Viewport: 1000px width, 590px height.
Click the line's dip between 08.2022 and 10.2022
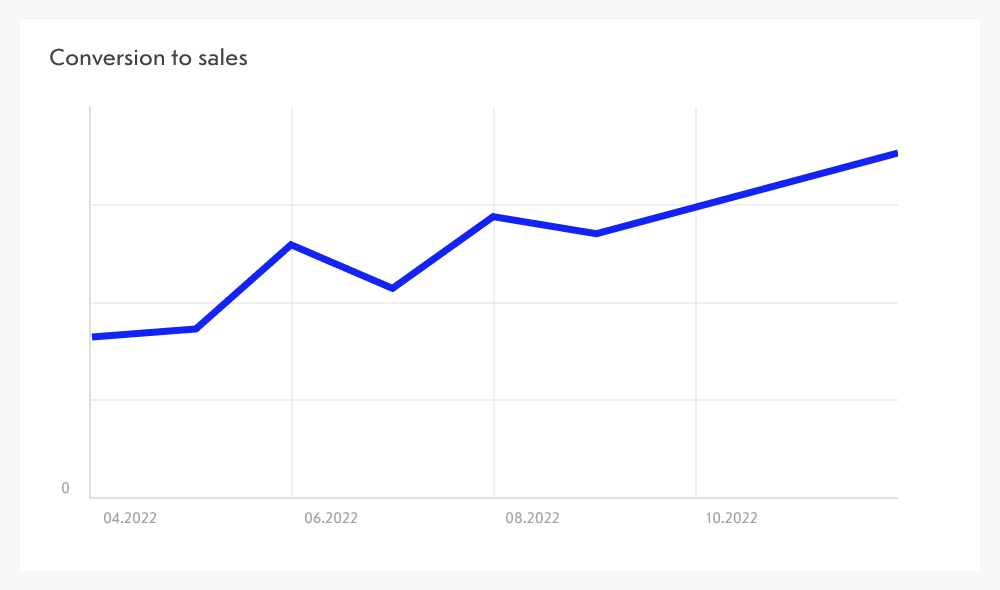(x=596, y=234)
